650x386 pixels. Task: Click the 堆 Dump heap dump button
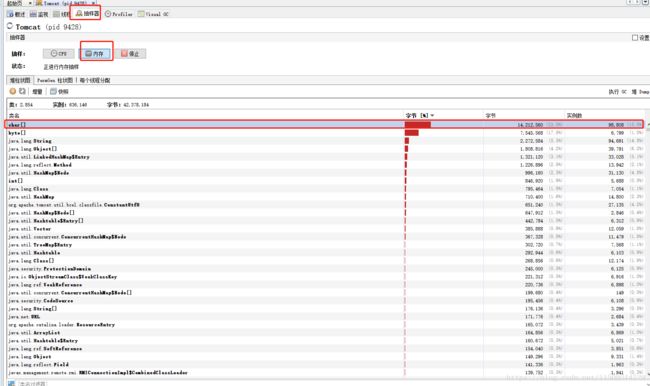(x=640, y=92)
